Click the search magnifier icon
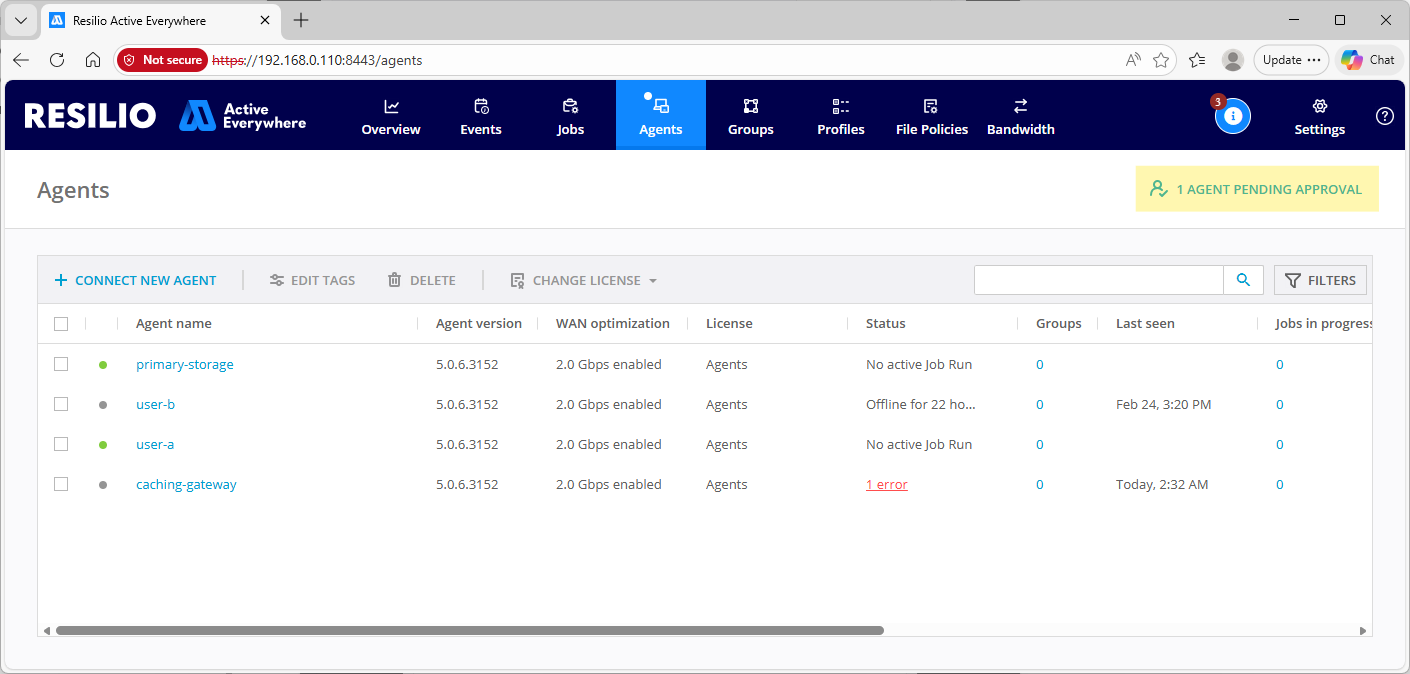Image resolution: width=1410 pixels, height=674 pixels. 1243,280
